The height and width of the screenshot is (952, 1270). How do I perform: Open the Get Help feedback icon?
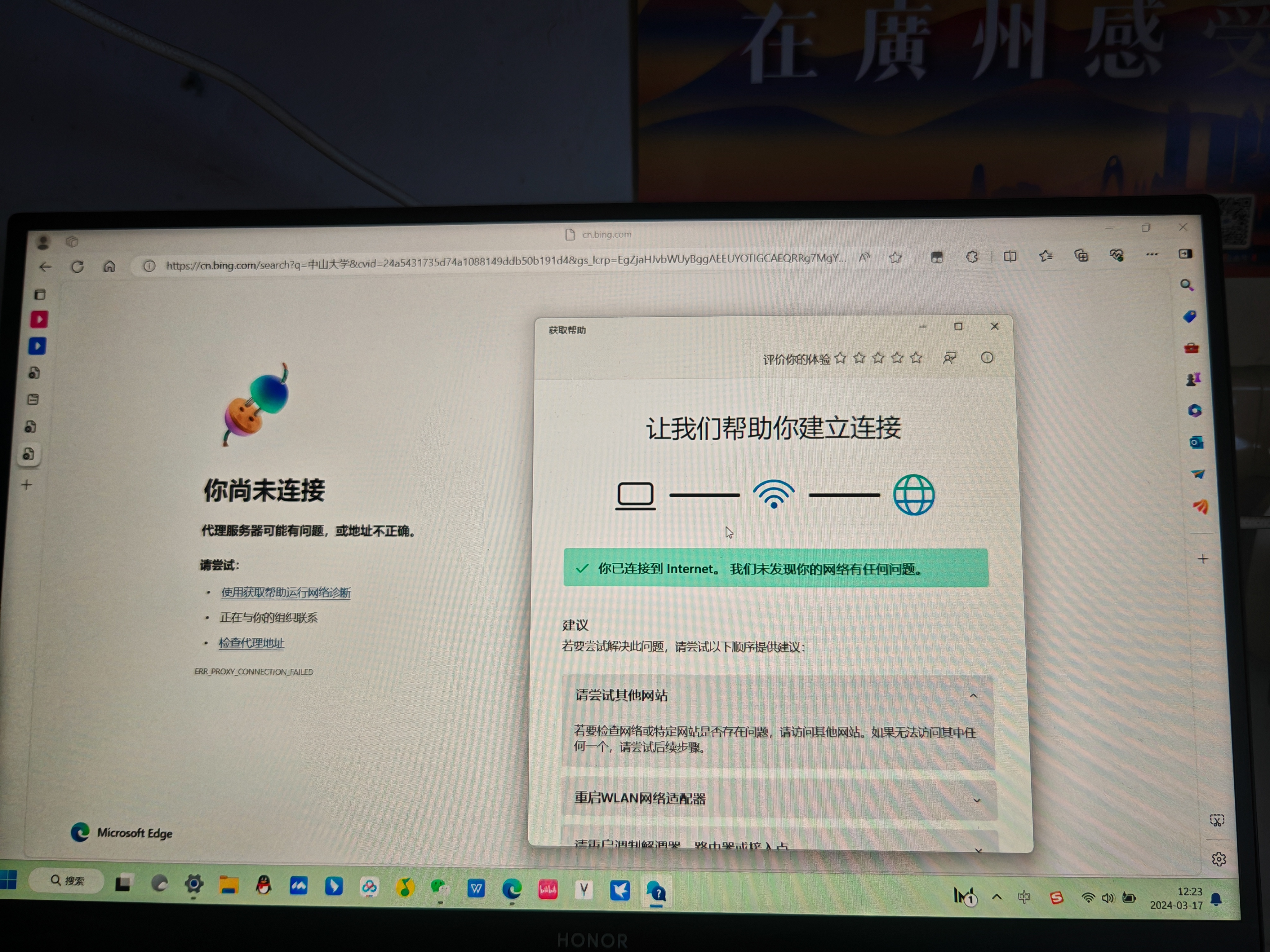pos(950,358)
